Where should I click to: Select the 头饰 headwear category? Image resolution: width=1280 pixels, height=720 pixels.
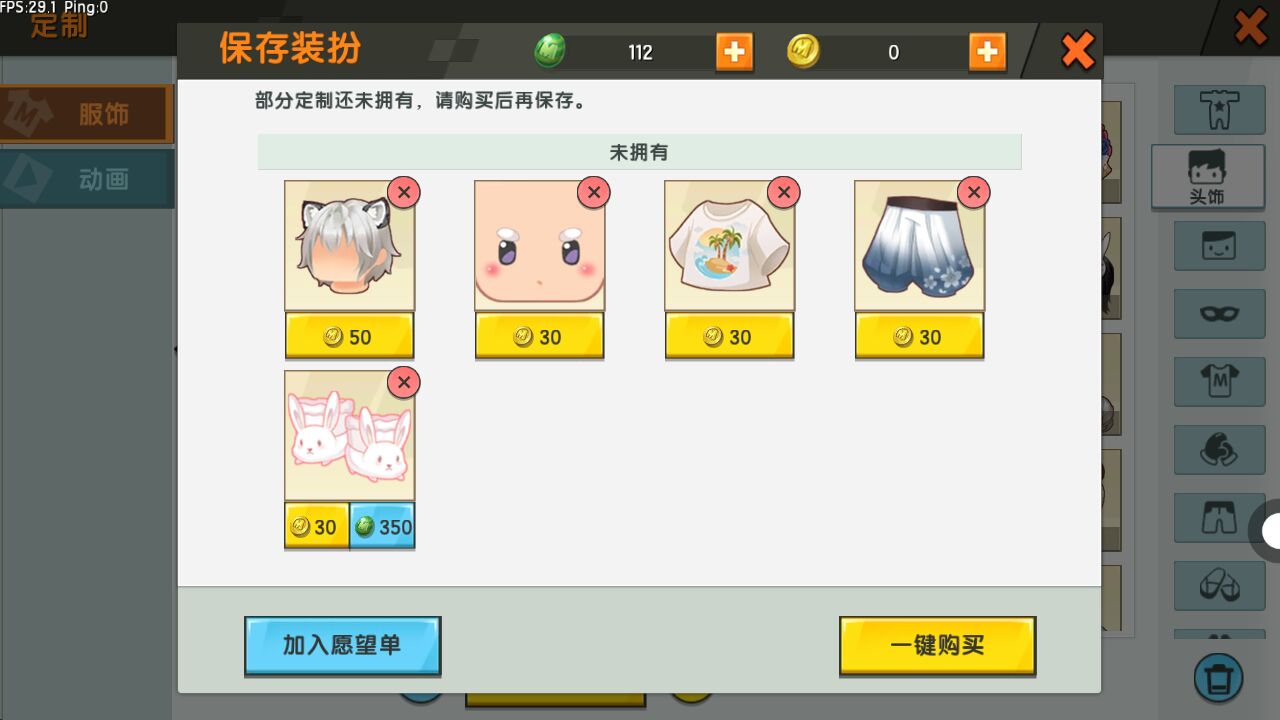[x=1206, y=177]
